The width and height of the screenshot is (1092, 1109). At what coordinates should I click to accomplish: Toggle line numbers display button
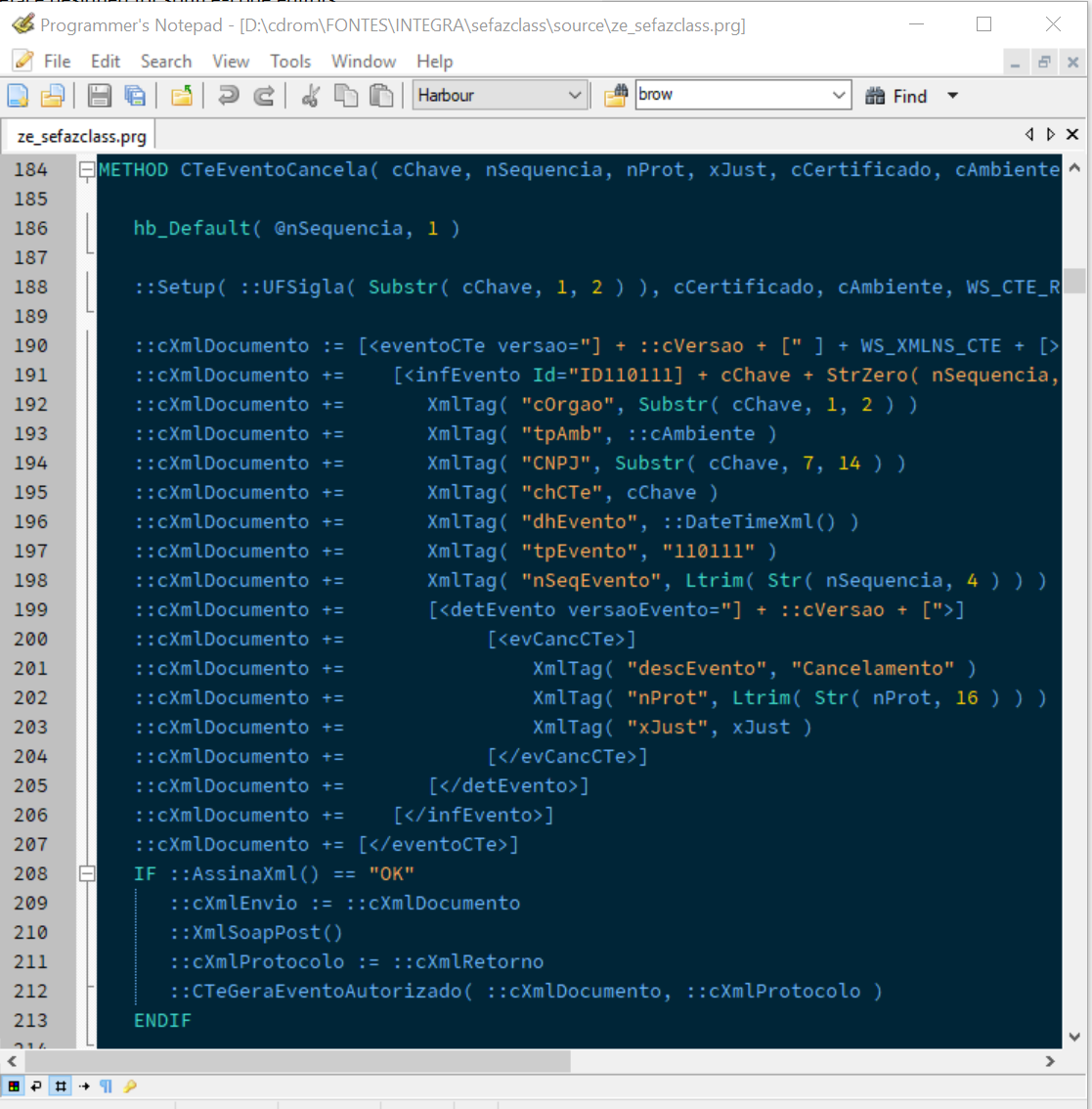click(61, 1086)
